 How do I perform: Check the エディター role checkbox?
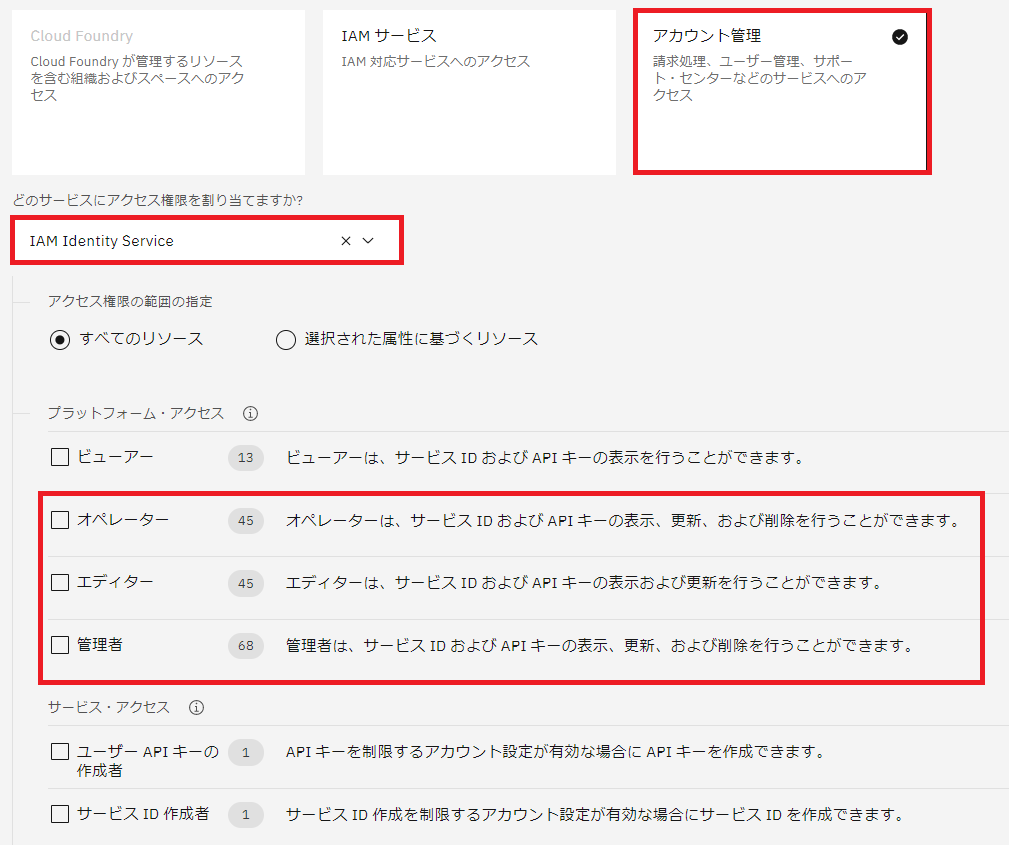60,582
